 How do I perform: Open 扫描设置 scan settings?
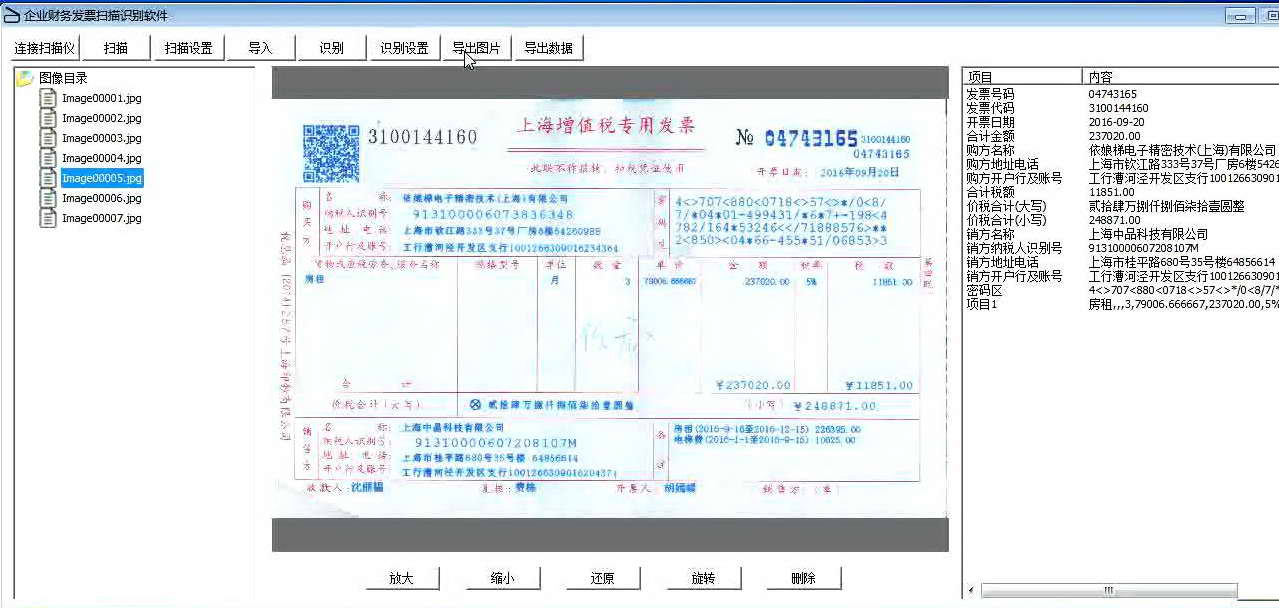[x=188, y=48]
